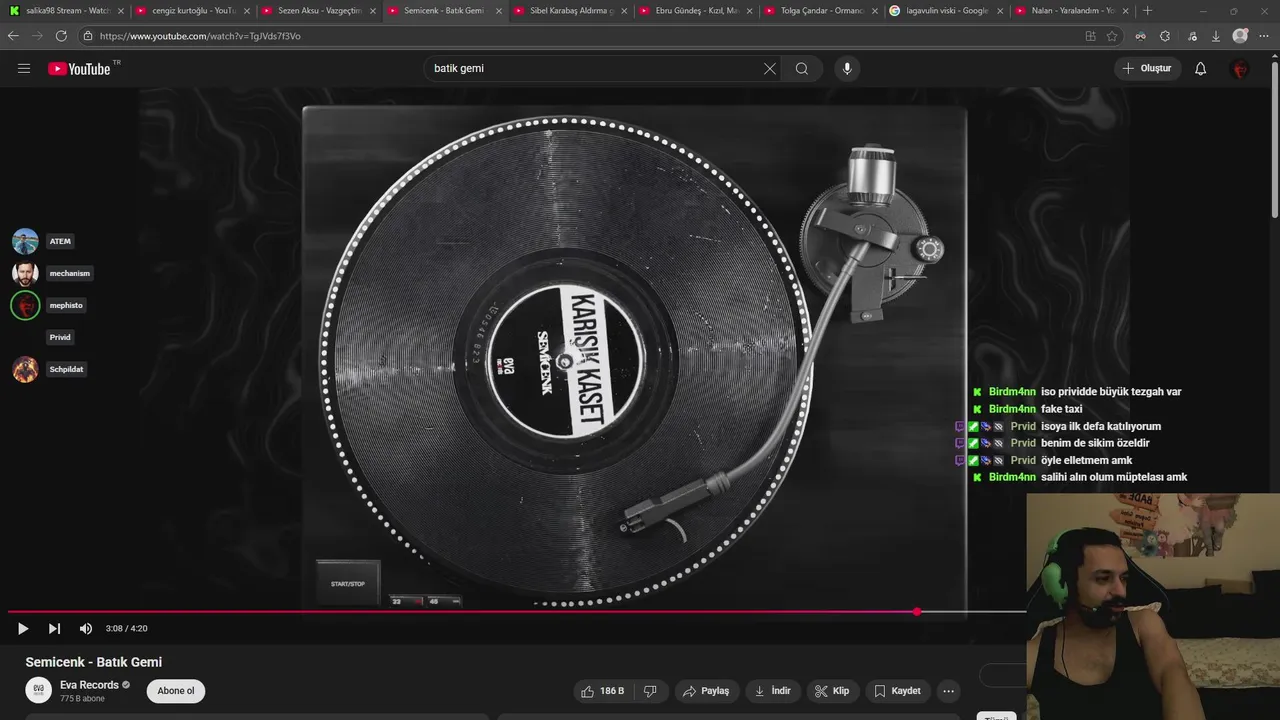Go back with the browser back arrow
This screenshot has height=720, width=1280.
click(x=13, y=36)
